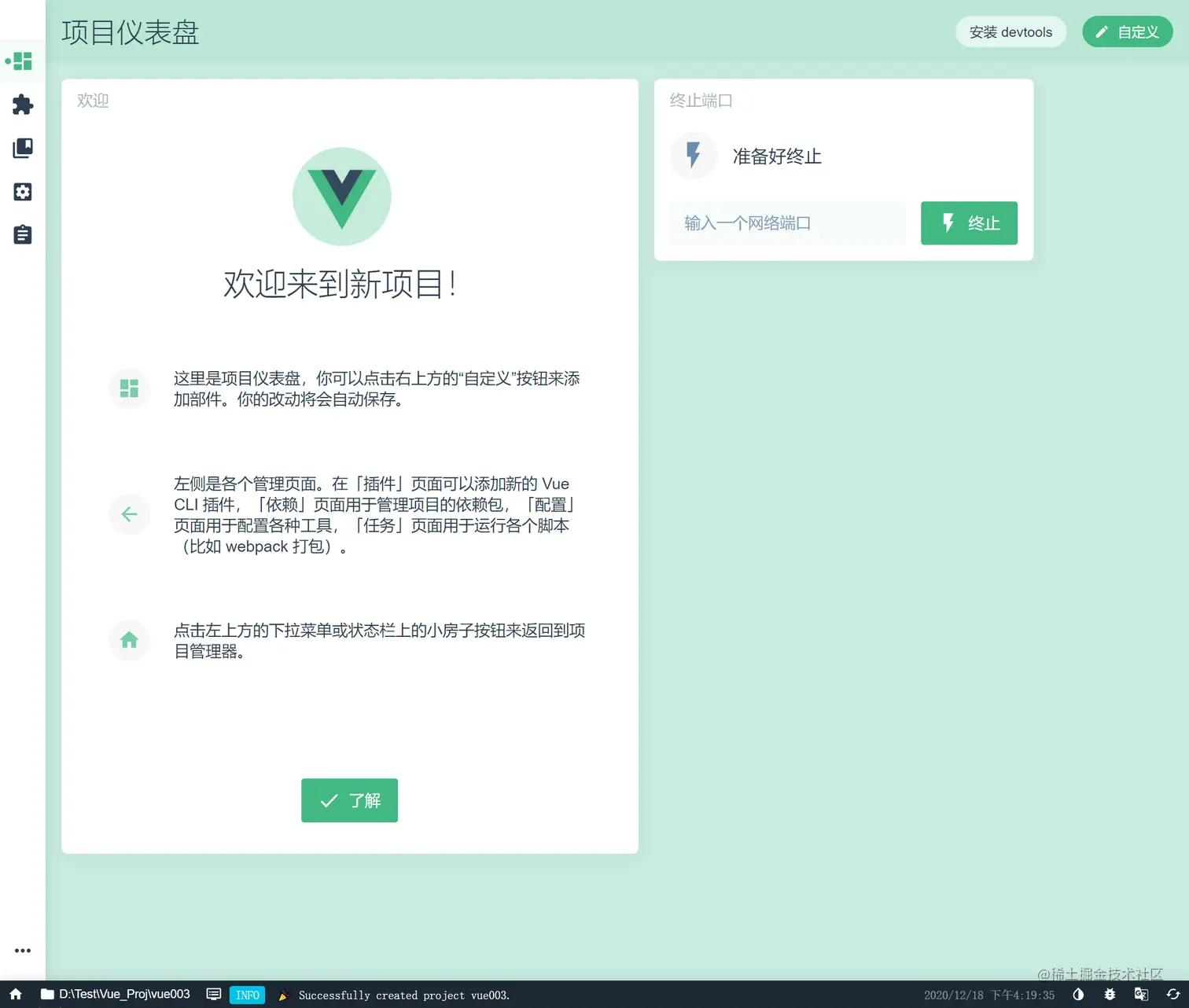
Task: Click the timestamp 2020/12/18 下午4:19:35
Action: tap(989, 995)
